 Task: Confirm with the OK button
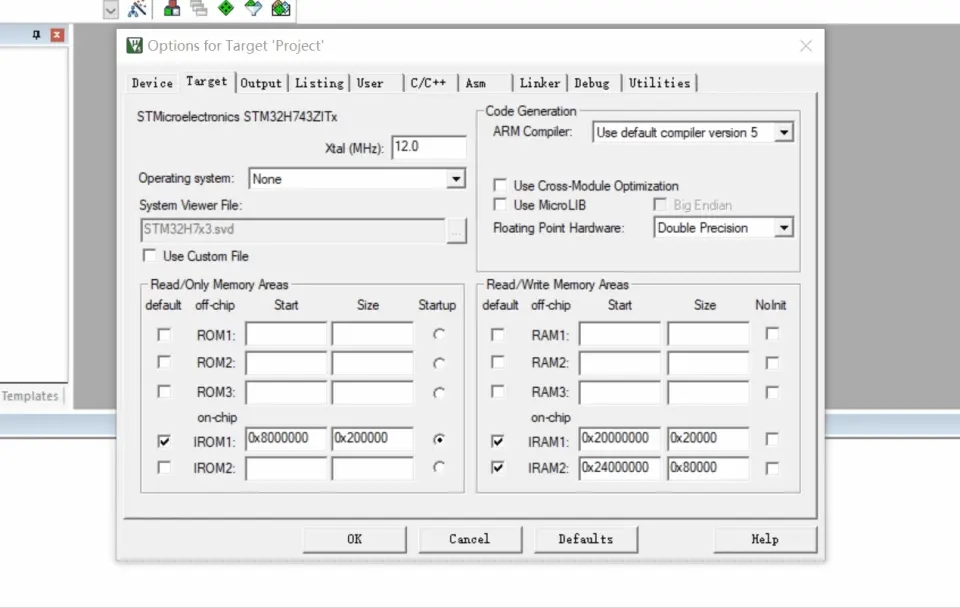[x=354, y=539]
